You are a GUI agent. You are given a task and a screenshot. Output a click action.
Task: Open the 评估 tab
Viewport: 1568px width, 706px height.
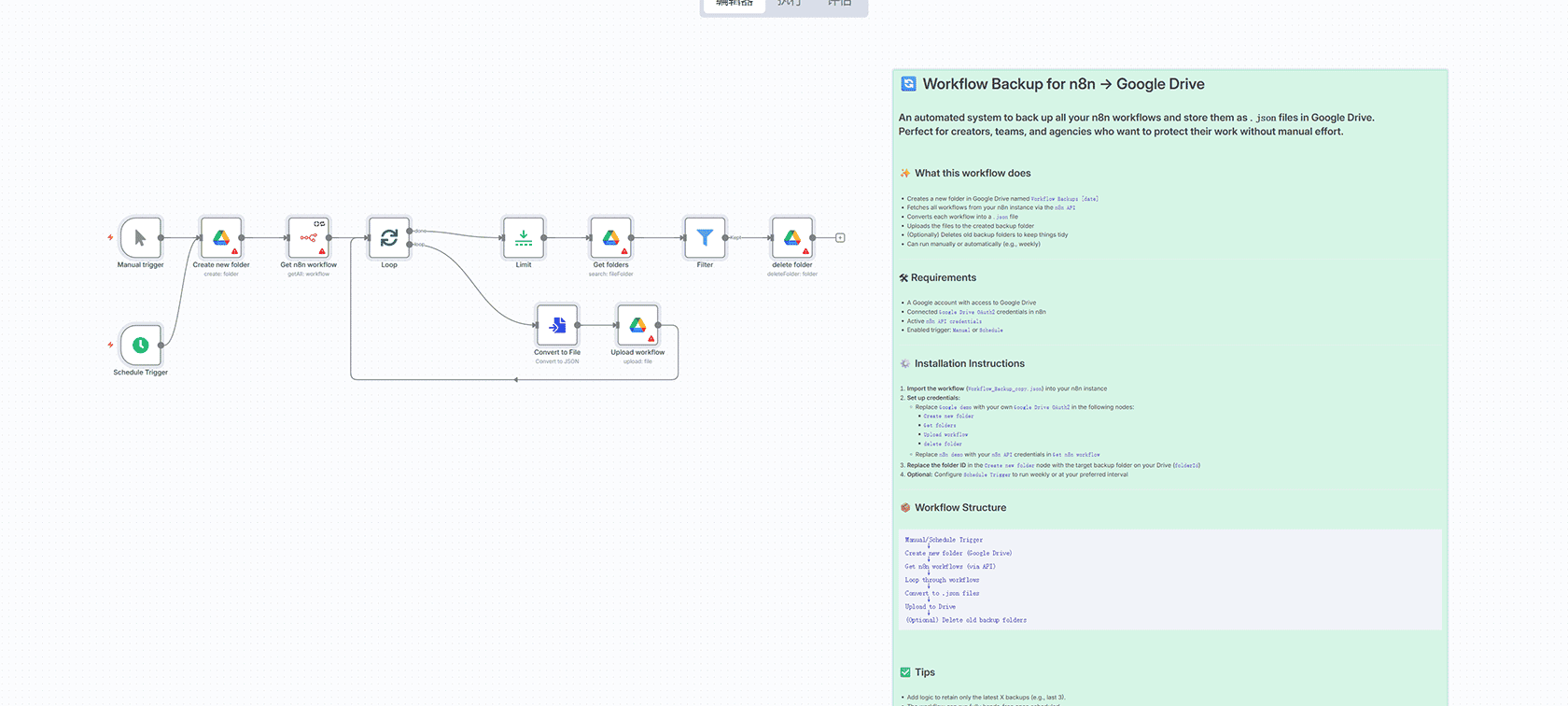point(840,4)
